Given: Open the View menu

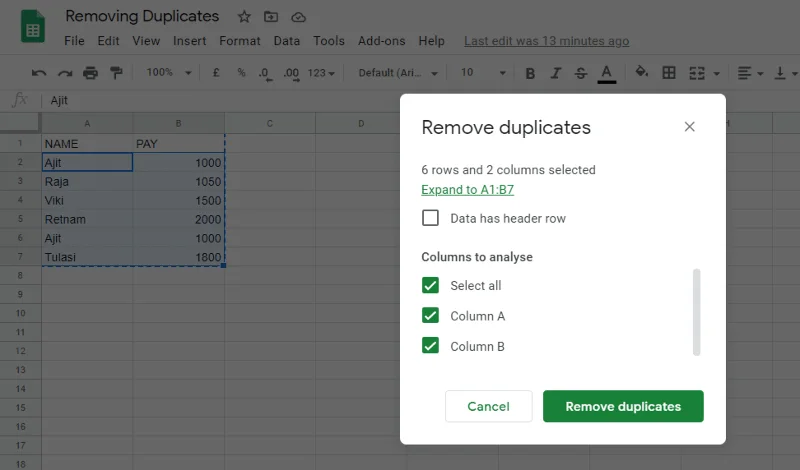Looking at the screenshot, I should [x=146, y=41].
